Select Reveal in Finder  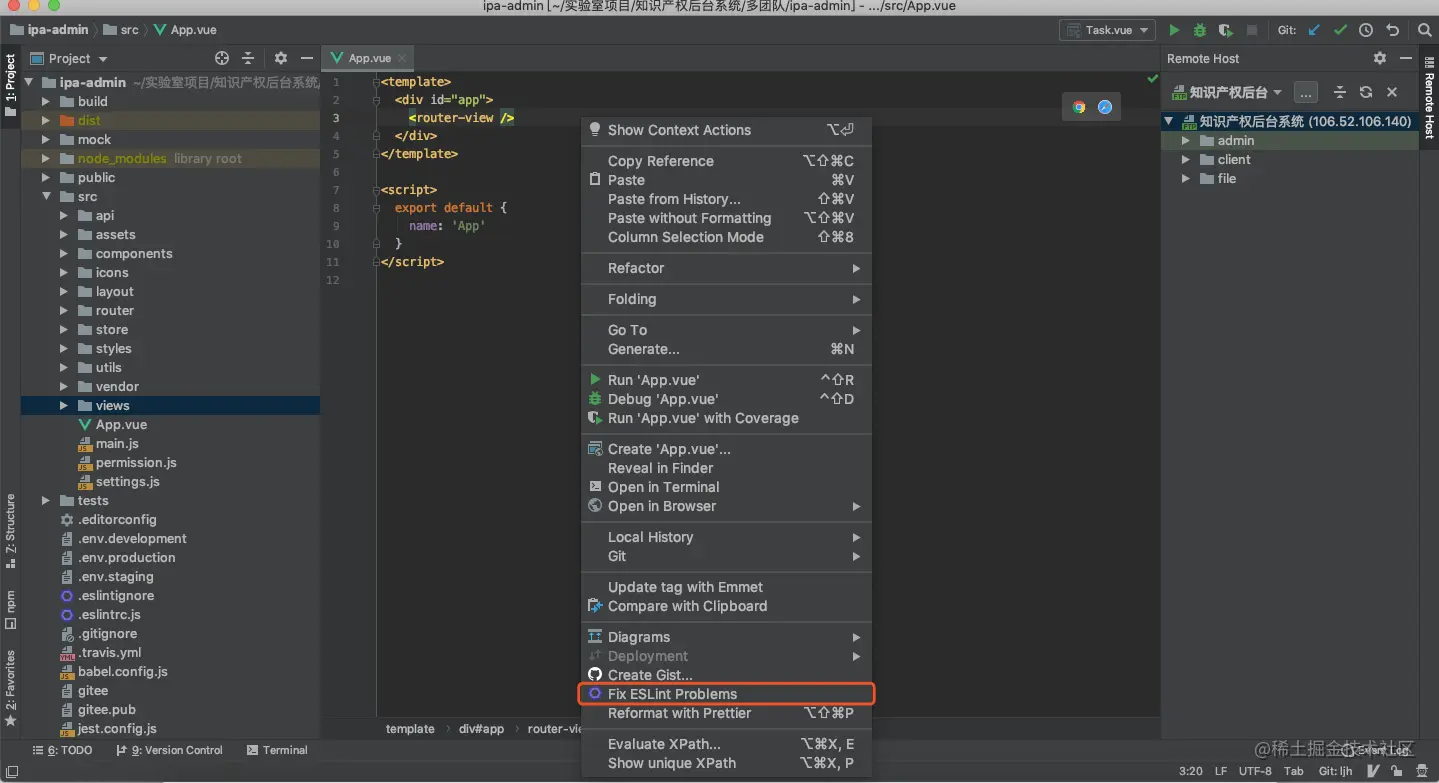(x=726, y=468)
